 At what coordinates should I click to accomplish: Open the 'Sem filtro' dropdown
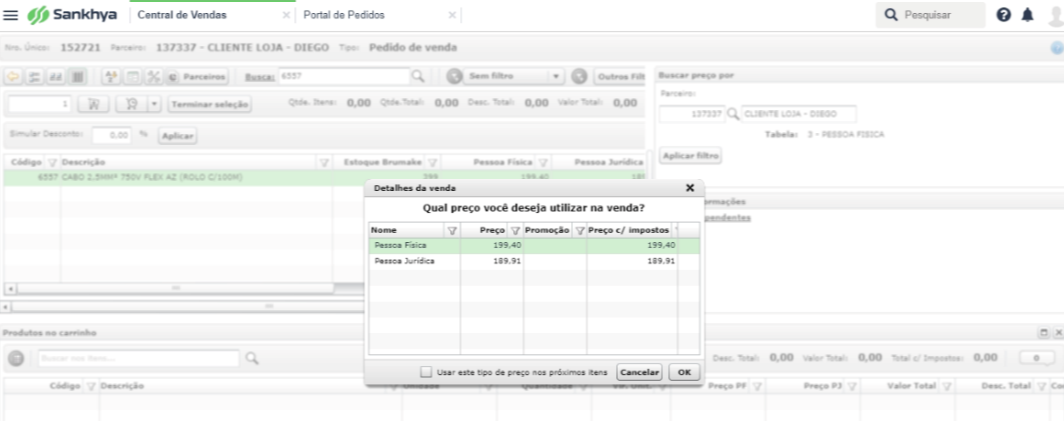tap(556, 76)
